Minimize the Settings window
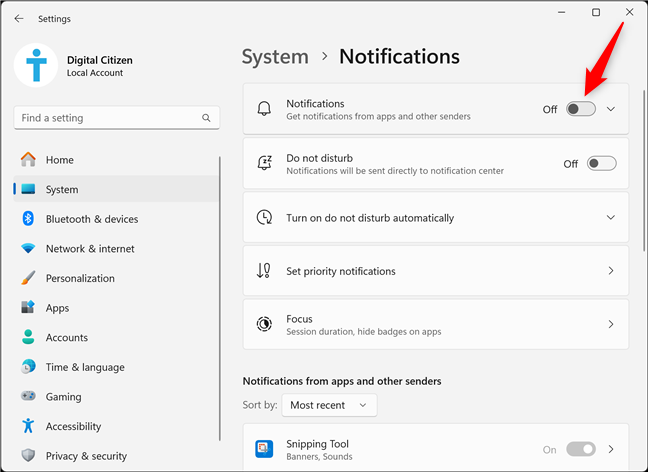The image size is (648, 472). (x=561, y=12)
